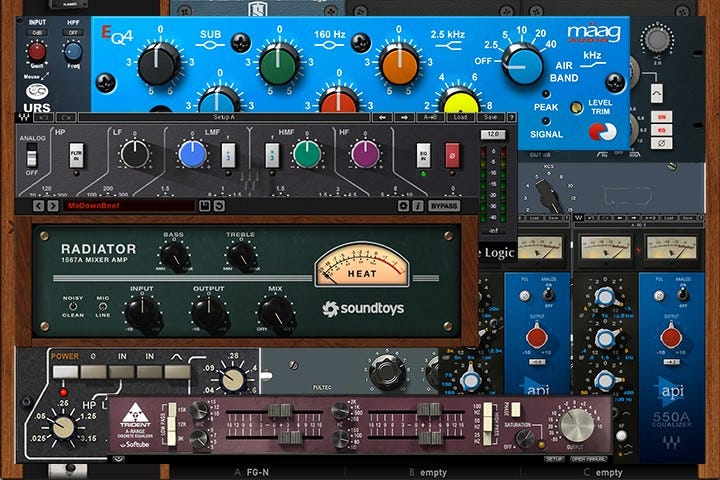The image size is (720, 480).
Task: Click the bell shape button above ON
Action: click(657, 93)
